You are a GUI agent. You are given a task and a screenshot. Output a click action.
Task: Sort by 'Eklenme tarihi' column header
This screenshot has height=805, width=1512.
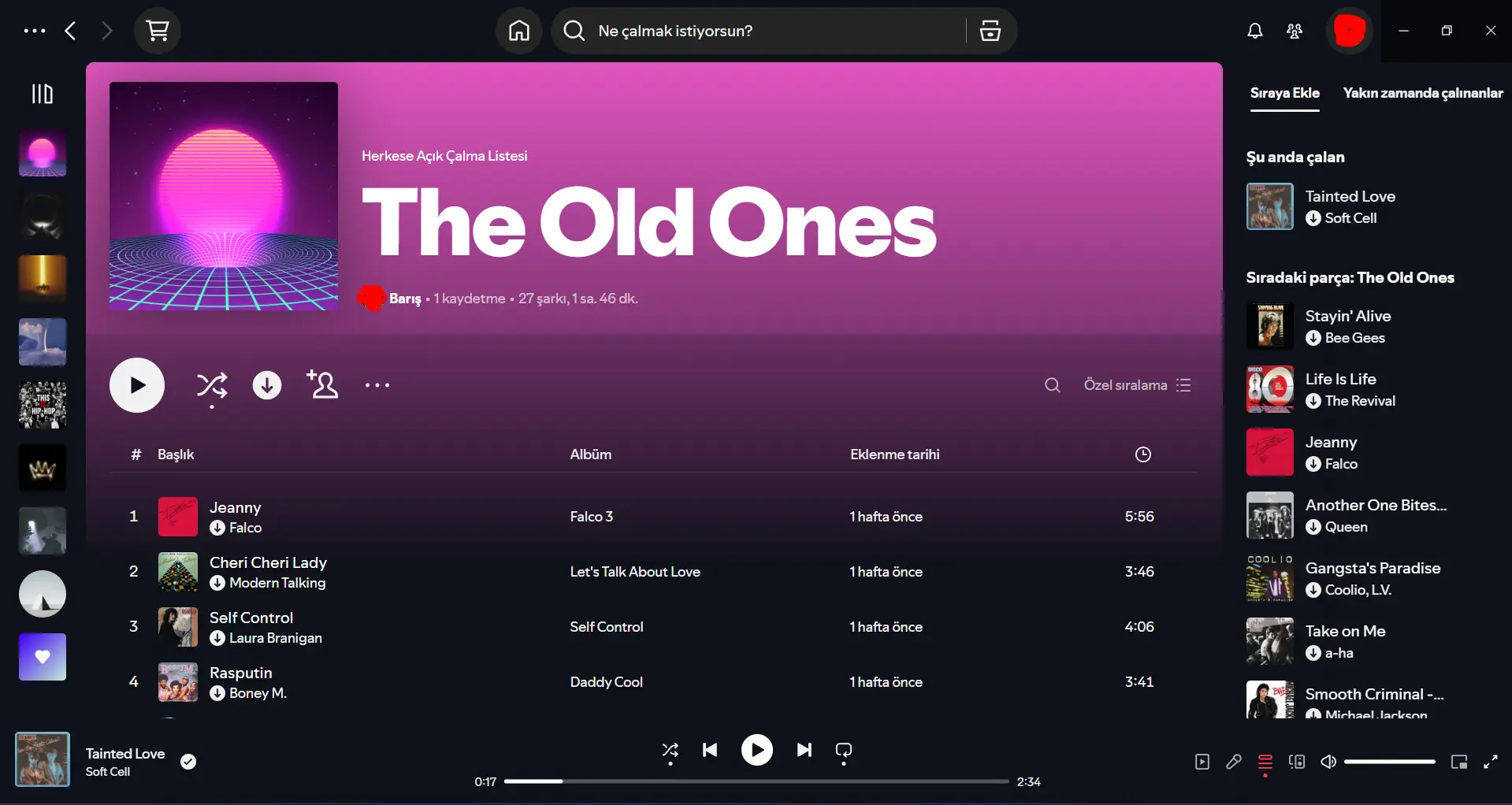895,454
